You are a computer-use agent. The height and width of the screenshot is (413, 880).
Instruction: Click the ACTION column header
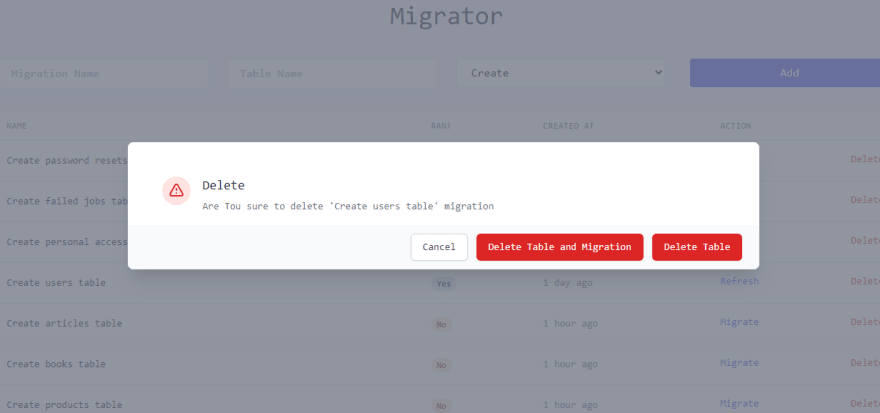pyautogui.click(x=735, y=126)
